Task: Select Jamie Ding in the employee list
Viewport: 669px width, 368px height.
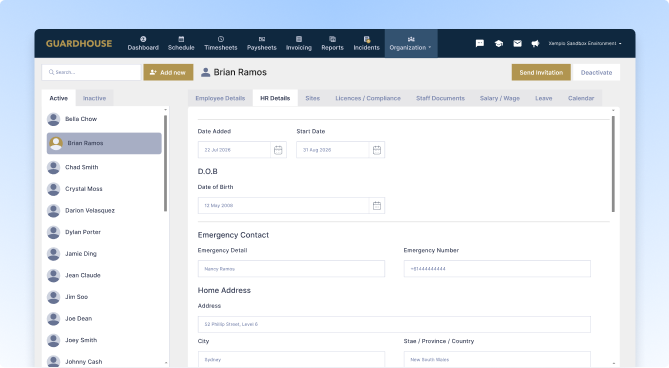Action: pyautogui.click(x=104, y=254)
